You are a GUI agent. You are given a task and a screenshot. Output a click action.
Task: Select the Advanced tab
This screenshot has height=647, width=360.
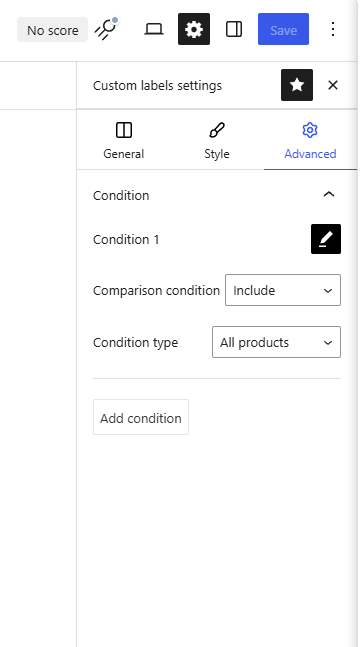tap(310, 141)
